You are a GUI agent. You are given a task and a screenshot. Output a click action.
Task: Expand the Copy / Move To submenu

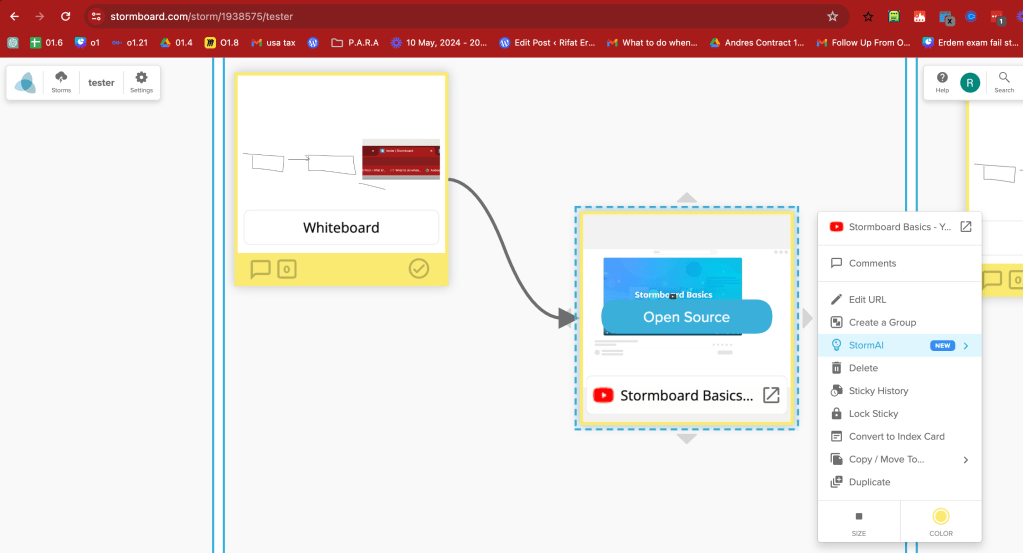(x=900, y=459)
